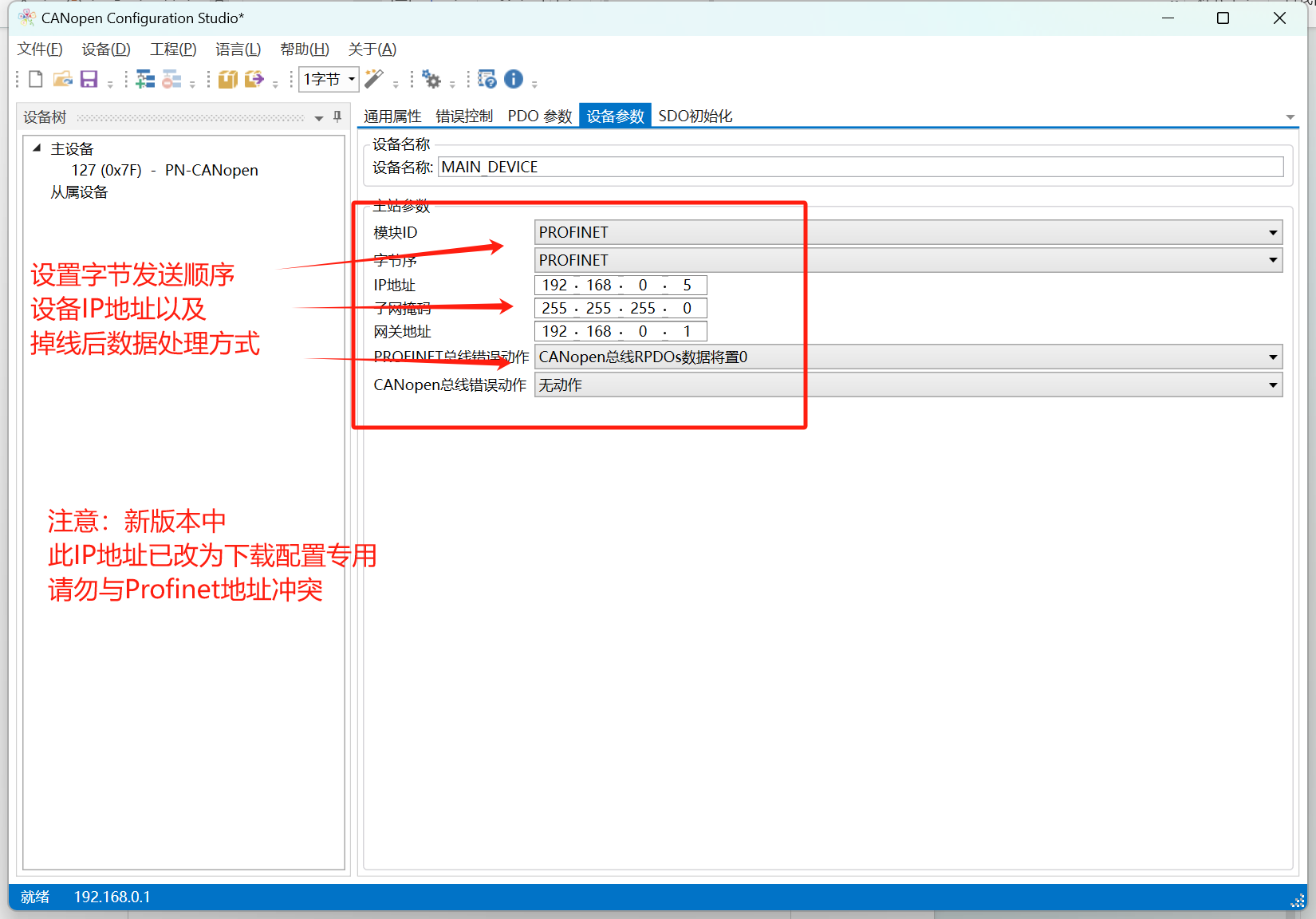Click the 设备名称 MAIN_DEVICE input field

861,167
